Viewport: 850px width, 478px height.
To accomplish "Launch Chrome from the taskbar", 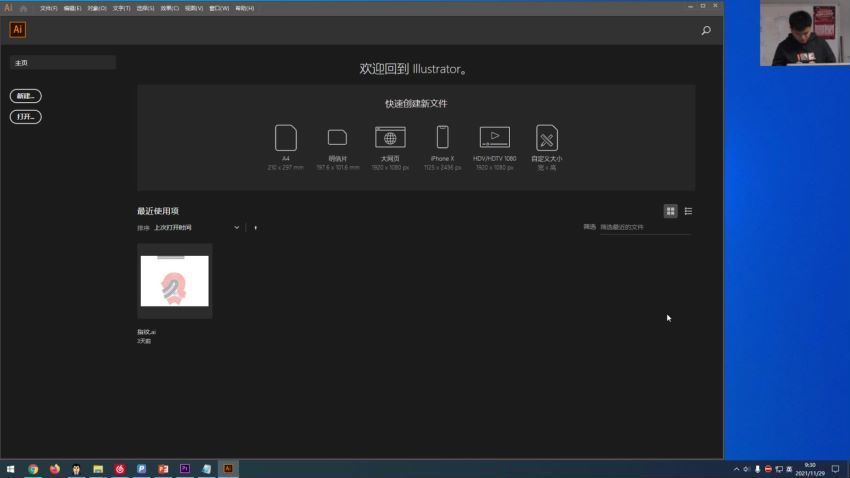I will 33,469.
